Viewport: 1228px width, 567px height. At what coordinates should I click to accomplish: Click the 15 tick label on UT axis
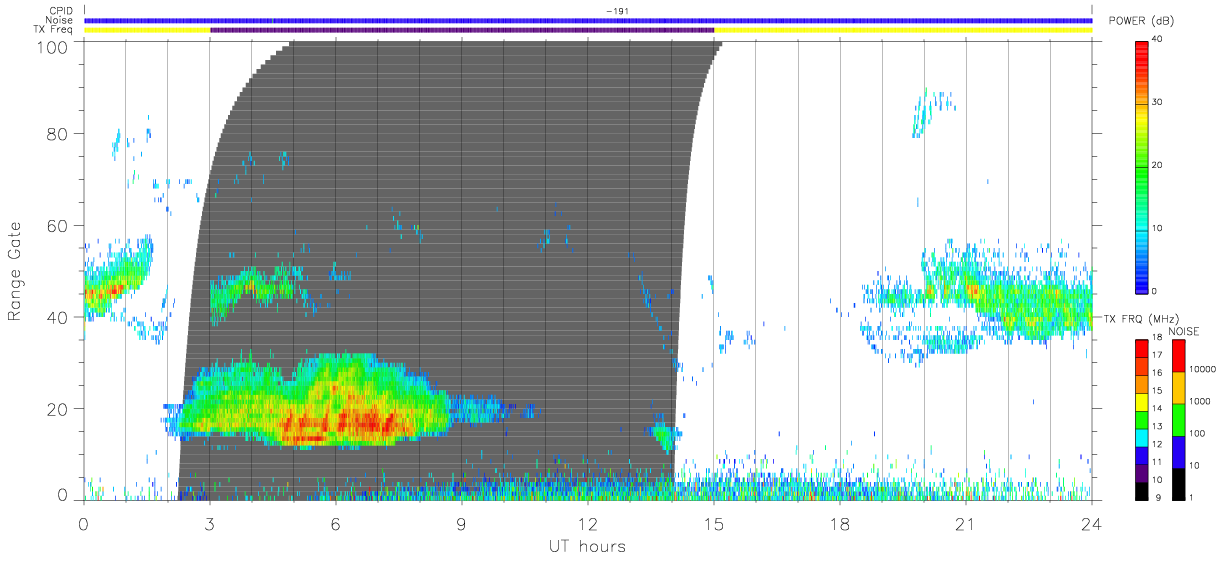pos(713,523)
